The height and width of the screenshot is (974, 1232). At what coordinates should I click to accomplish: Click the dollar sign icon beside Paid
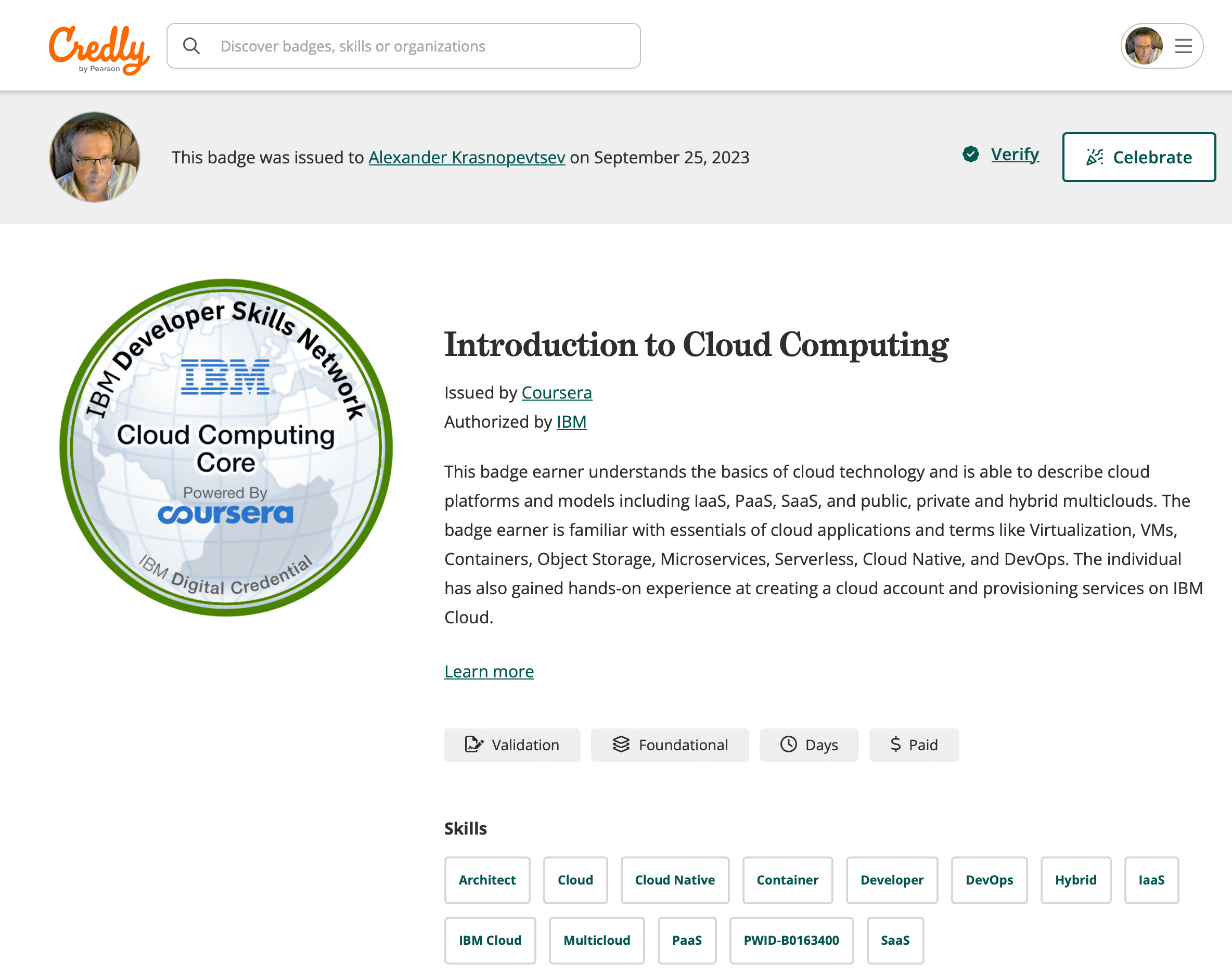click(895, 745)
